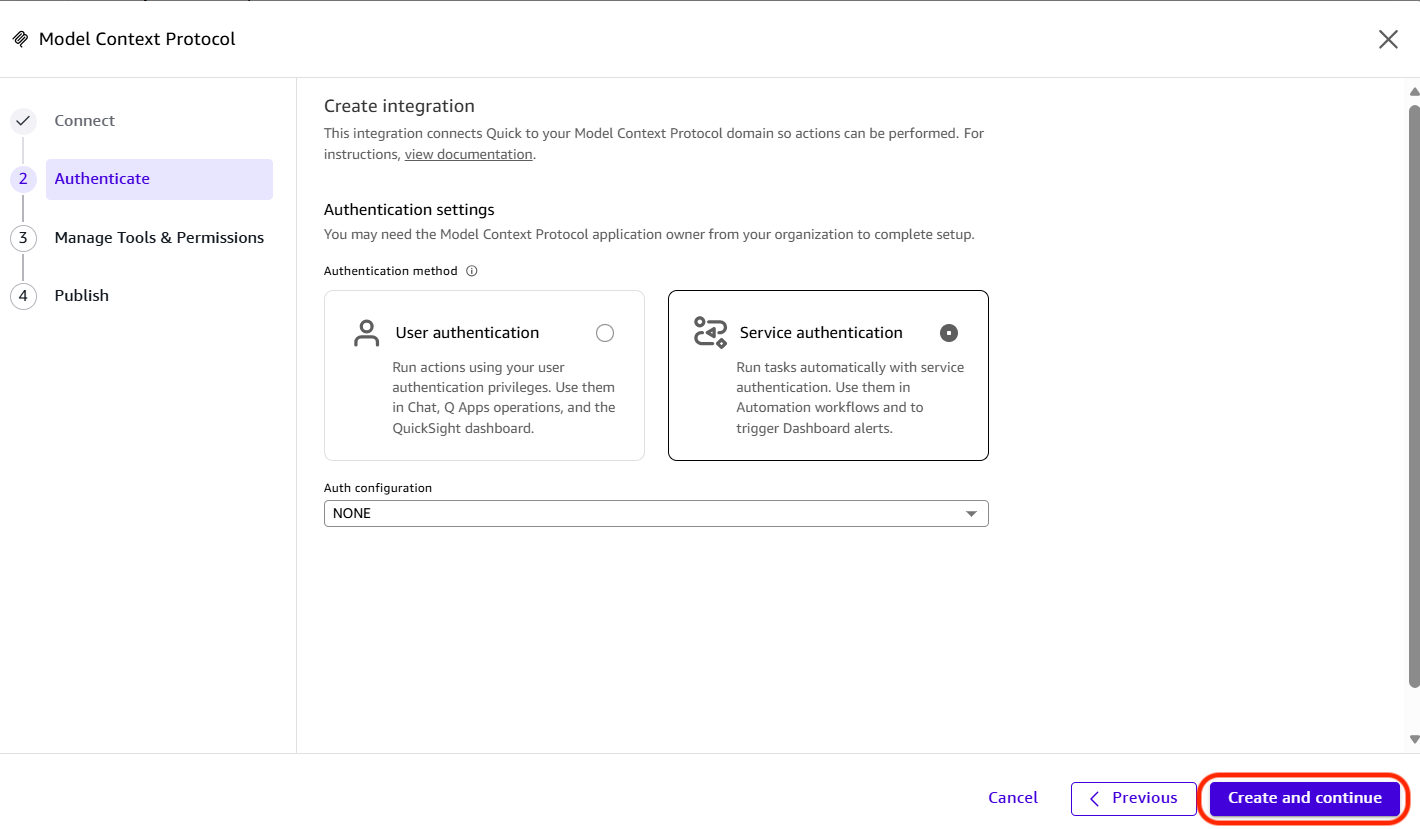The image size is (1420, 829).
Task: Click the Previous button
Action: [1134, 798]
